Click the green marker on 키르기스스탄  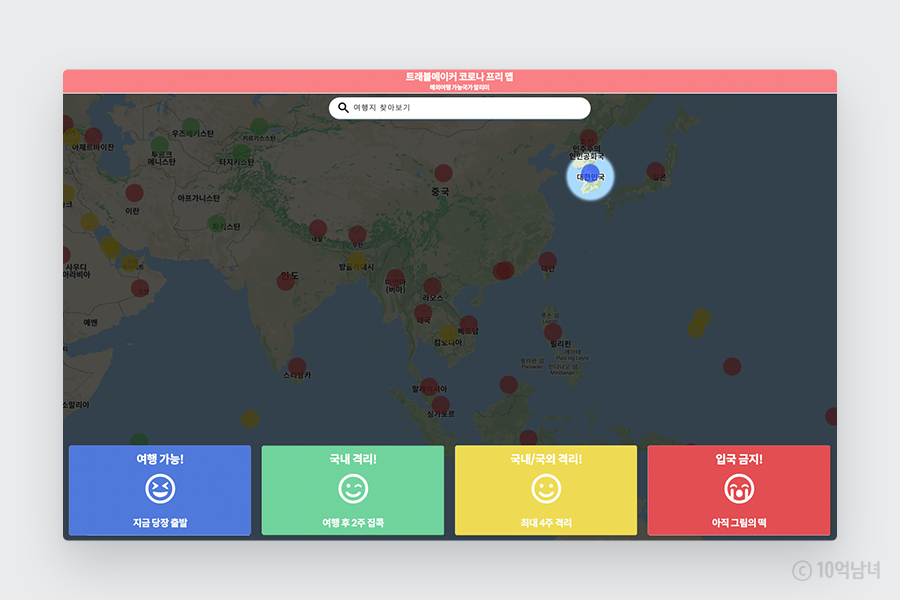(x=259, y=126)
